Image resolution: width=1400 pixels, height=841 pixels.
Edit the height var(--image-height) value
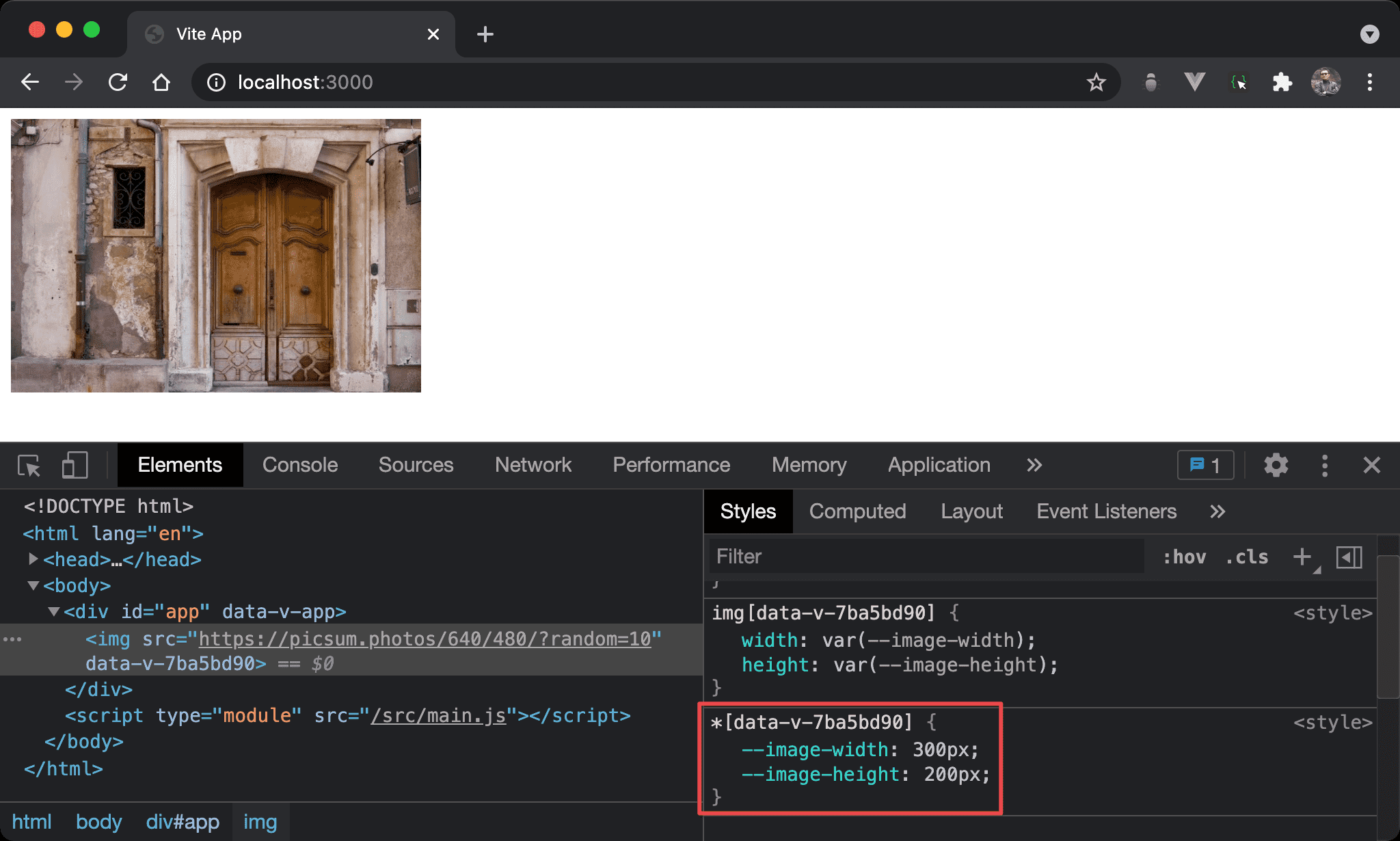[939, 665]
